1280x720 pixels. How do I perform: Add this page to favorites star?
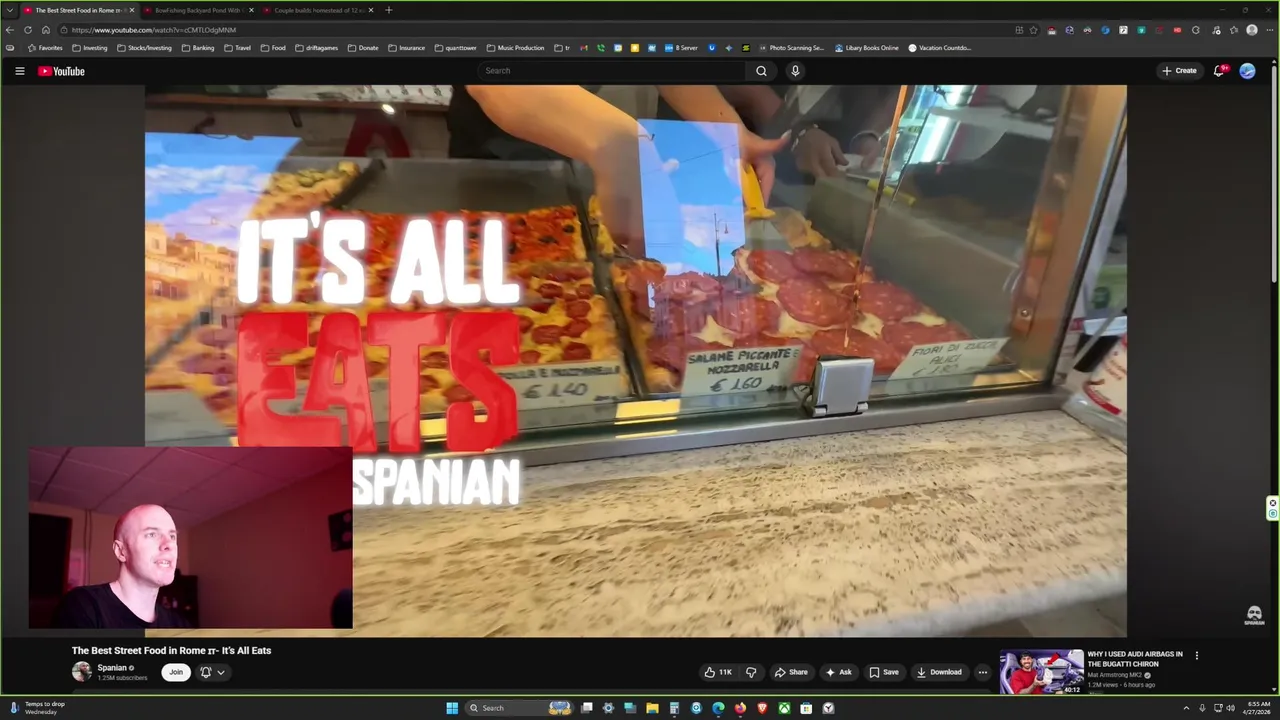[x=1033, y=30]
